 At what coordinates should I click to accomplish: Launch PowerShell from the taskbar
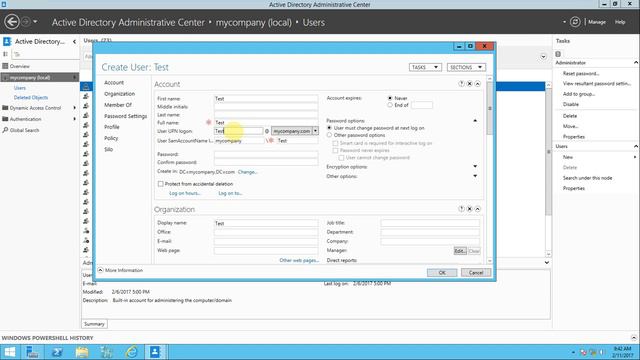click(x=57, y=352)
